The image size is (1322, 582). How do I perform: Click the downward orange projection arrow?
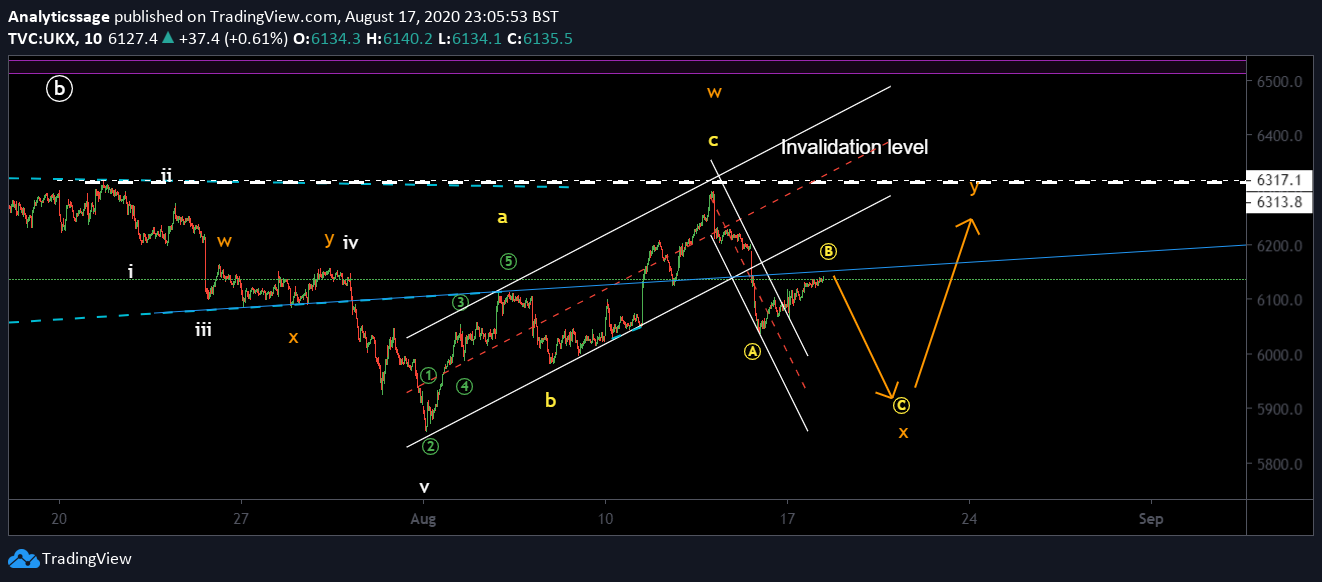[865, 337]
